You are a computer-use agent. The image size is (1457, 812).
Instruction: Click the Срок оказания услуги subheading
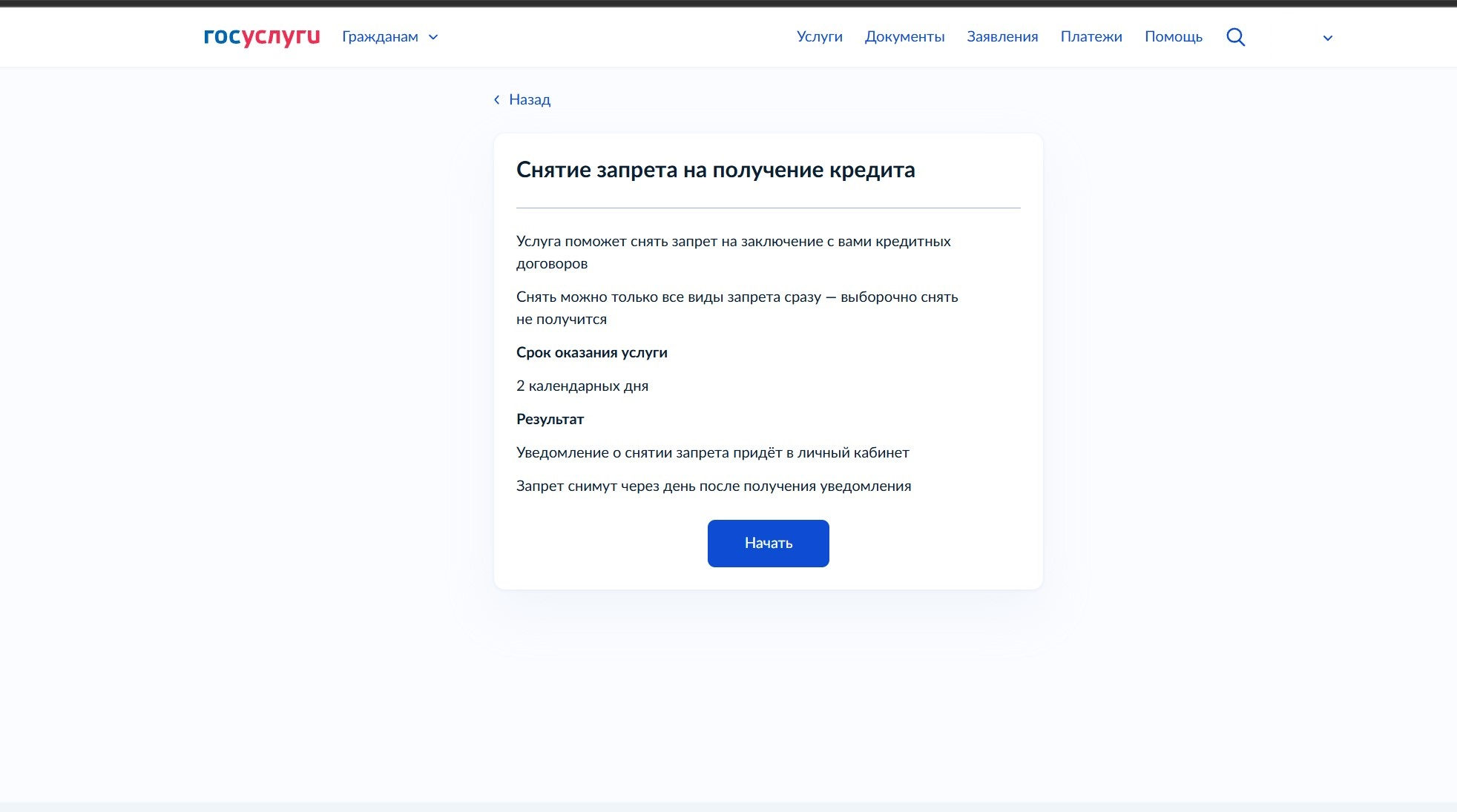coord(591,352)
